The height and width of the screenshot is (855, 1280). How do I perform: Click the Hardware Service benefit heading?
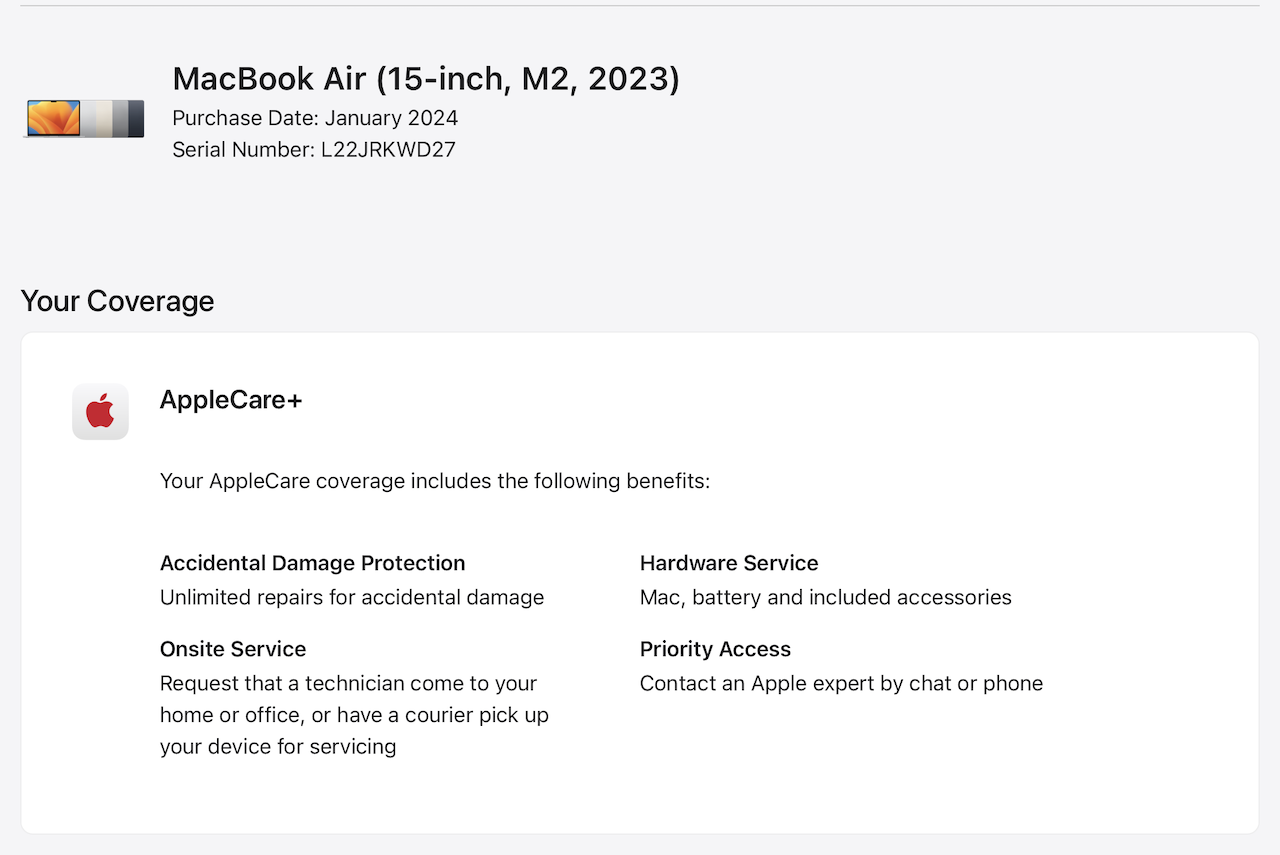click(x=729, y=563)
